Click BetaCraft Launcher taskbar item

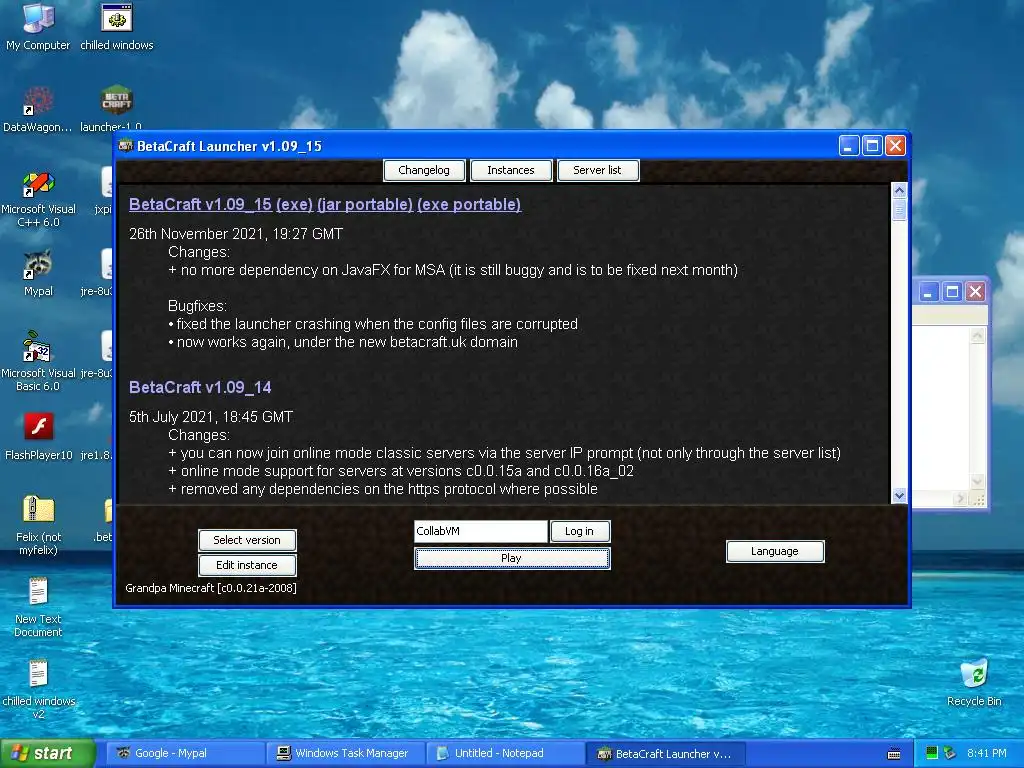click(x=666, y=754)
